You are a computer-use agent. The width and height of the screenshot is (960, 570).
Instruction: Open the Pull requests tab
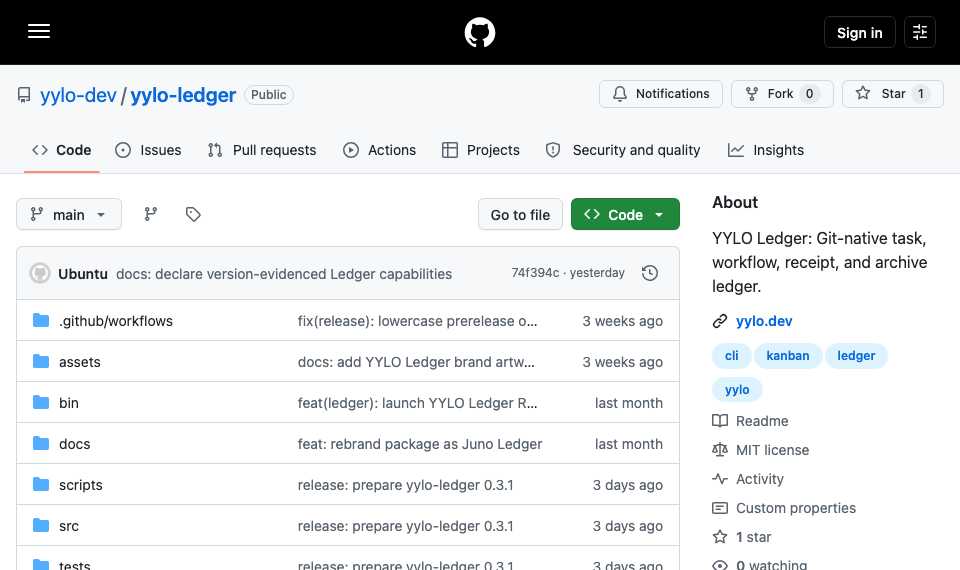point(262,150)
